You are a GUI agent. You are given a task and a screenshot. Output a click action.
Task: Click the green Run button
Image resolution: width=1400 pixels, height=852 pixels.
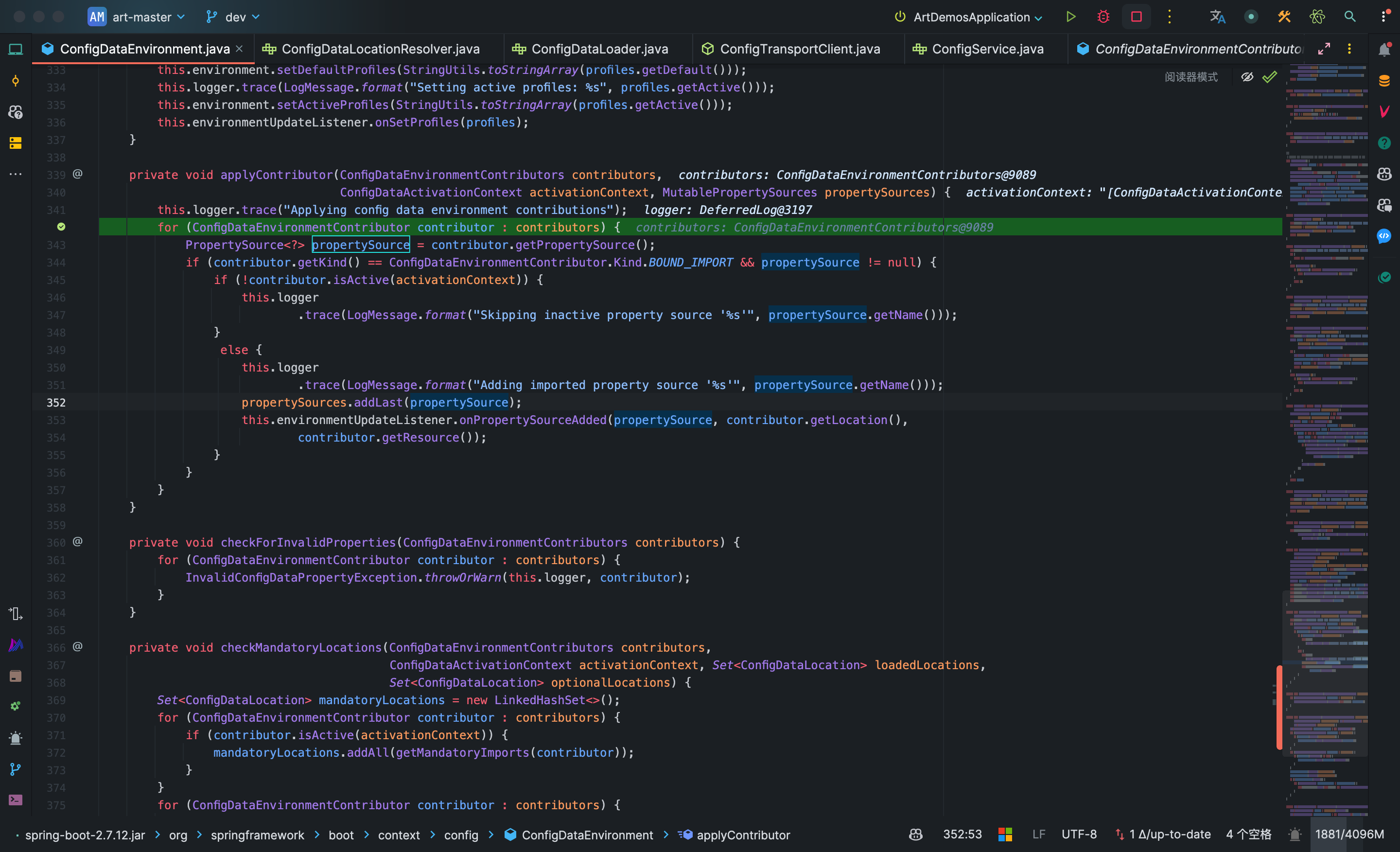(1070, 17)
